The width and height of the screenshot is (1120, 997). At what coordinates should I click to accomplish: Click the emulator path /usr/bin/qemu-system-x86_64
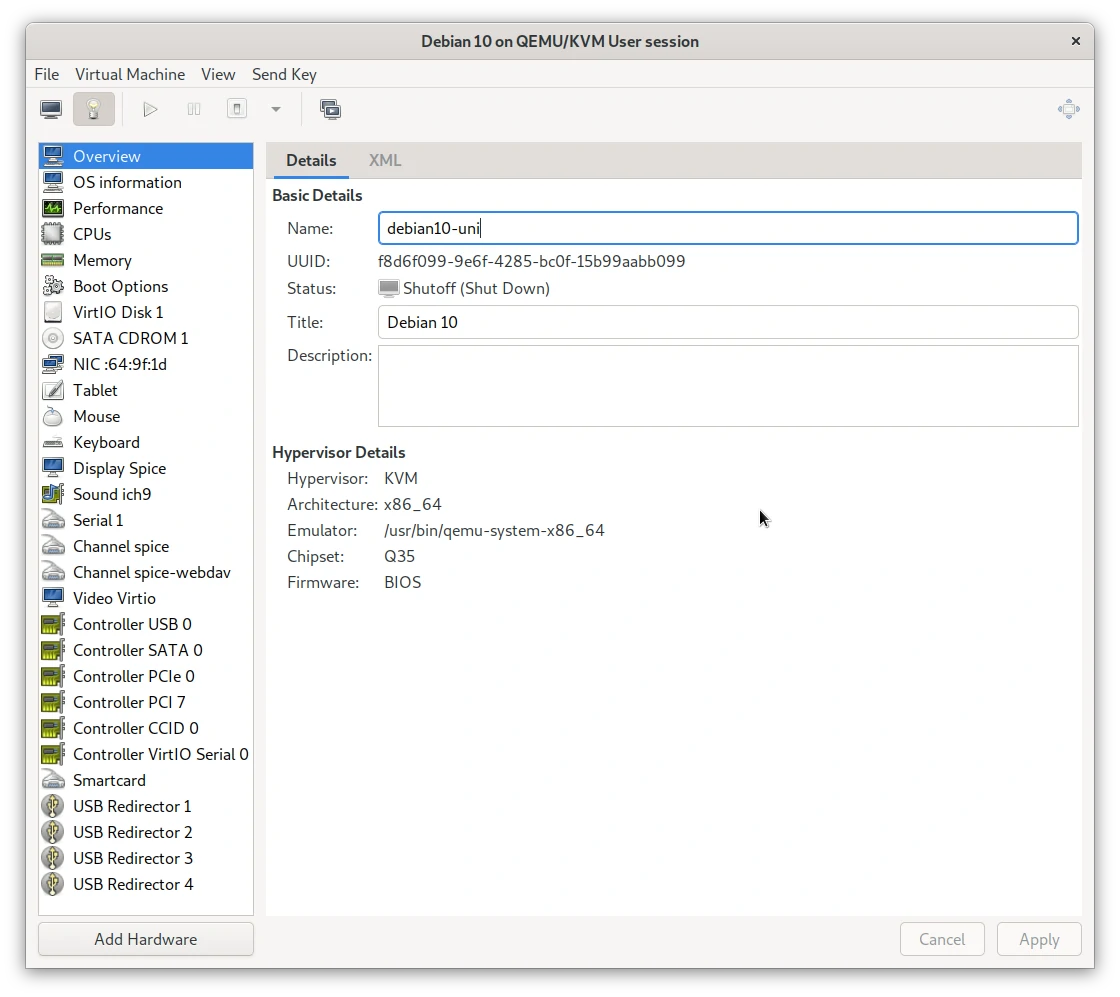coord(494,531)
